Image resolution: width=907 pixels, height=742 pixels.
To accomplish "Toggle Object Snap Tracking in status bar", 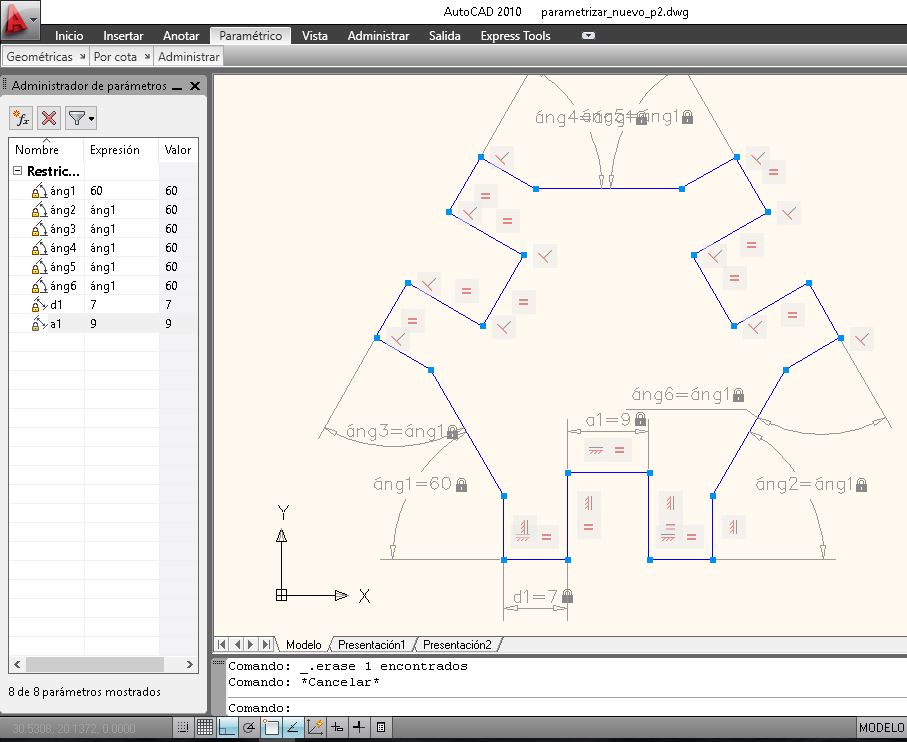I will pos(293,727).
